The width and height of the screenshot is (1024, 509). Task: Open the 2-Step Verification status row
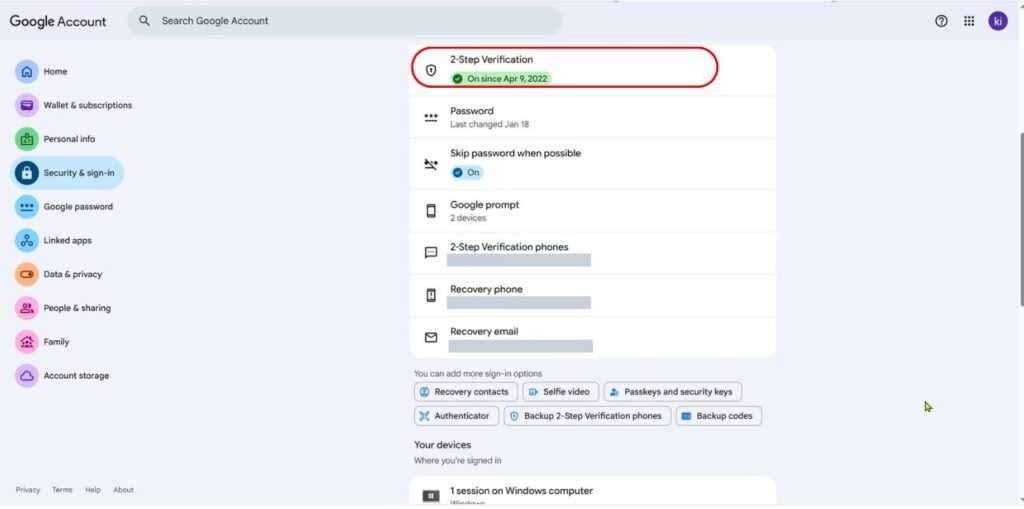click(x=592, y=69)
